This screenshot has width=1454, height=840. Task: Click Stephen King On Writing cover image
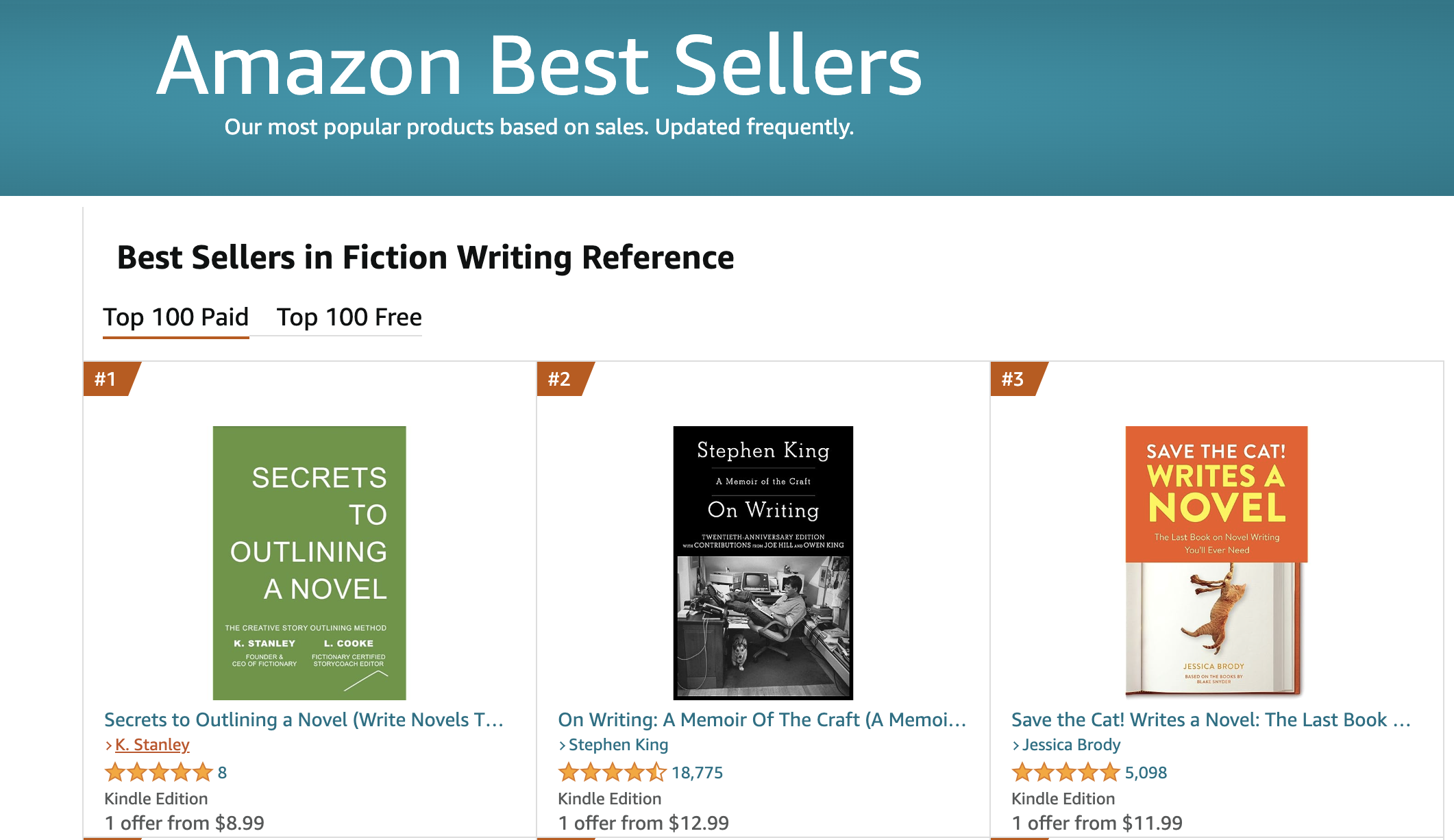tap(763, 563)
